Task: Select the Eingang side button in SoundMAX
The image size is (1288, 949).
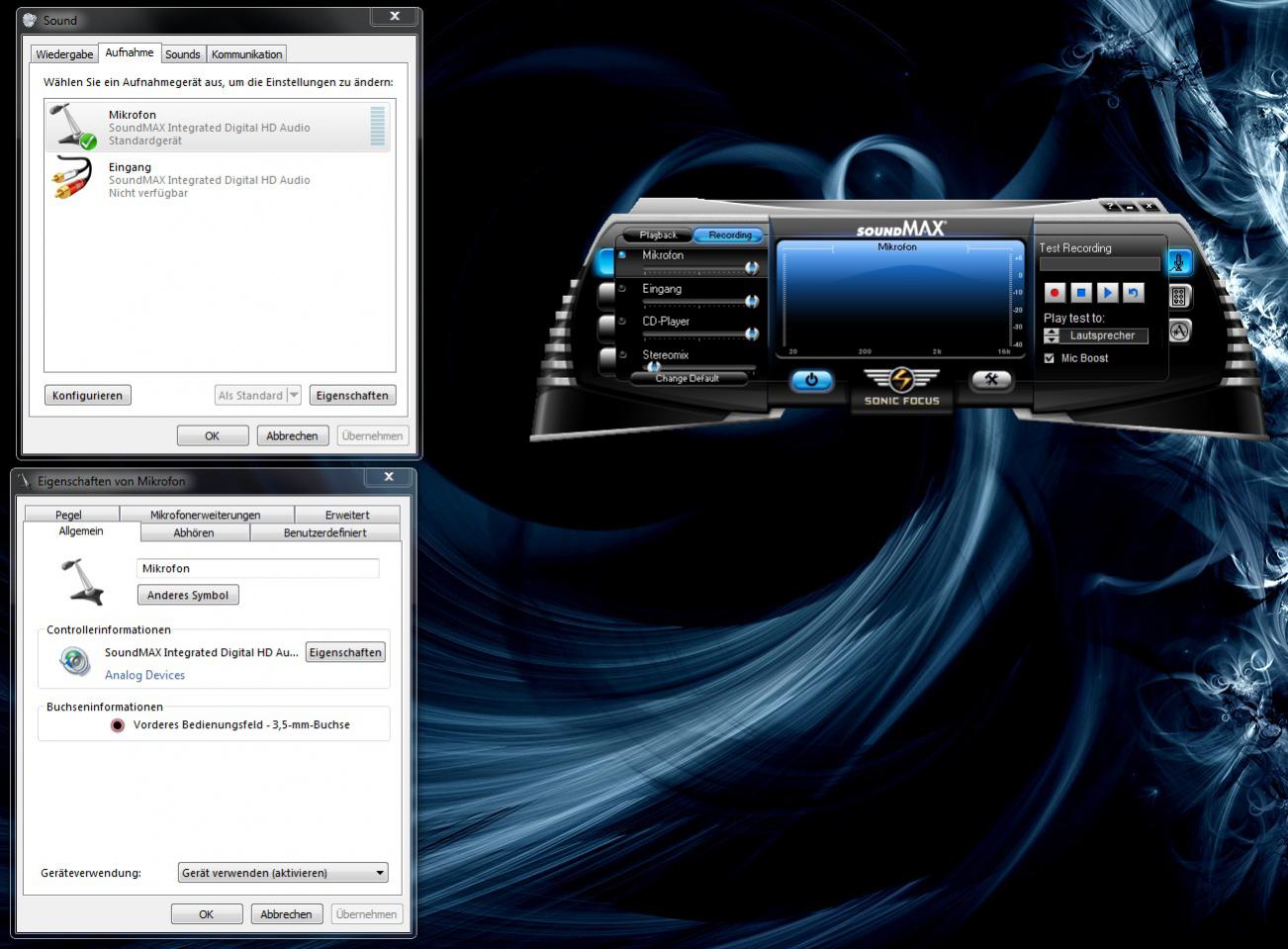Action: pyautogui.click(x=606, y=295)
